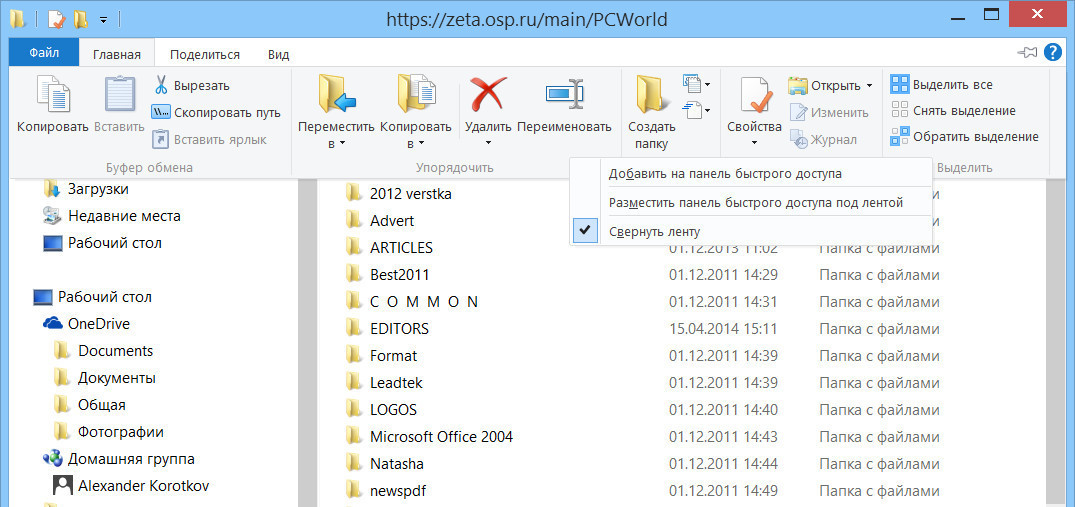The height and width of the screenshot is (507, 1075).
Task: Select the EDITORS folder in file list
Action: coord(399,328)
